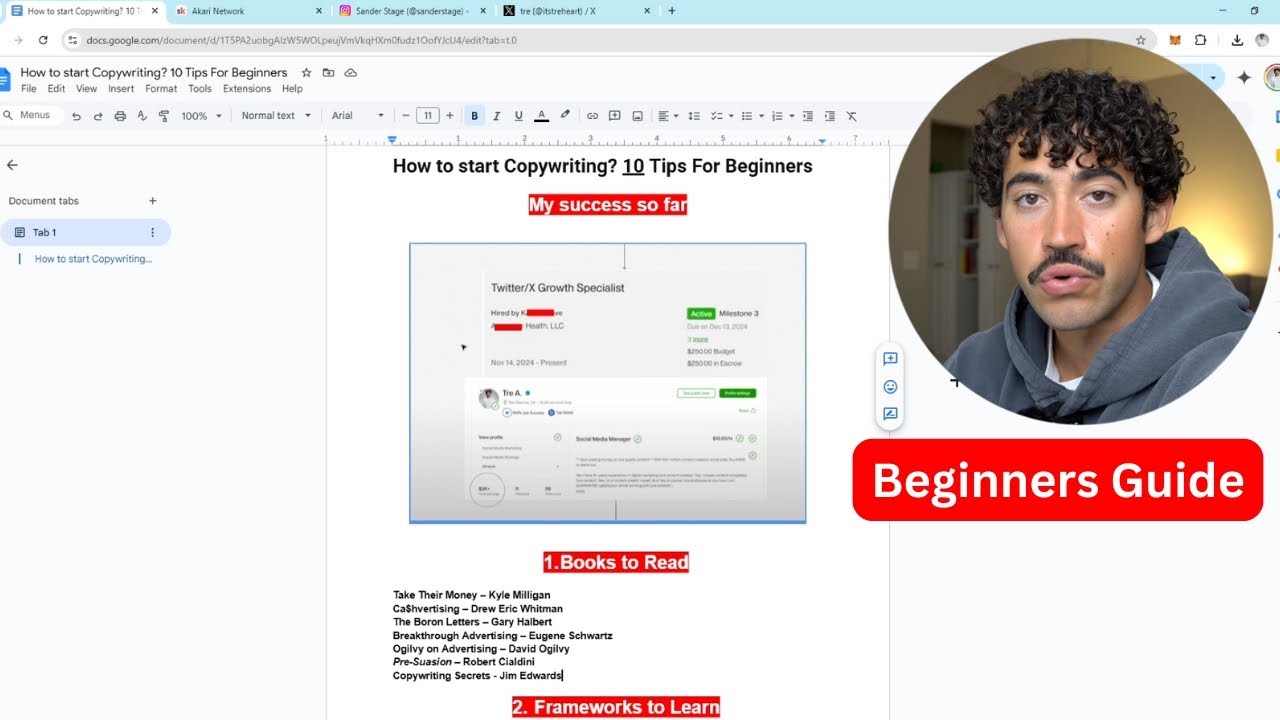Increase the paragraph indent
1280x720 pixels.
coord(830,116)
